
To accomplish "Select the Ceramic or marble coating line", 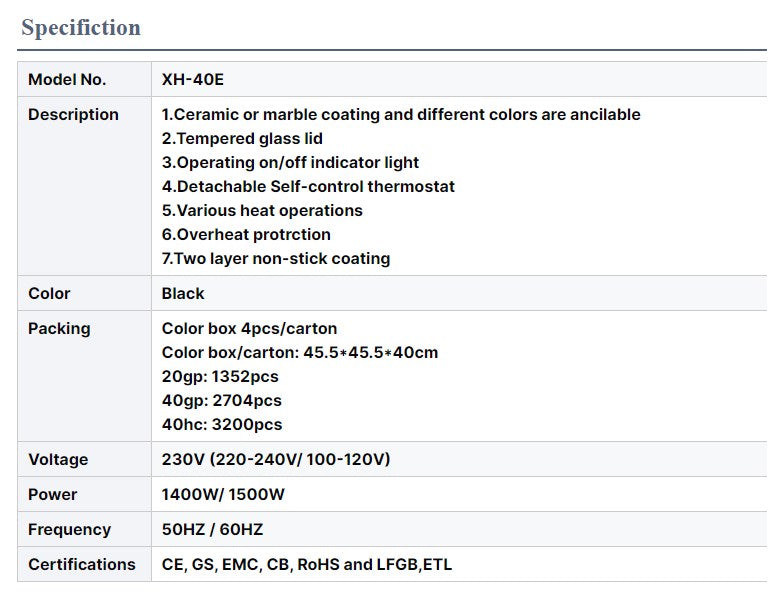I will [401, 114].
